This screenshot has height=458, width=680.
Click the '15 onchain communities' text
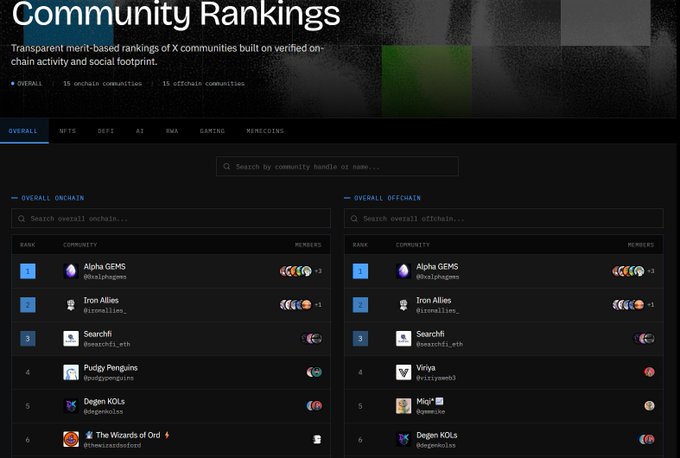(x=102, y=83)
